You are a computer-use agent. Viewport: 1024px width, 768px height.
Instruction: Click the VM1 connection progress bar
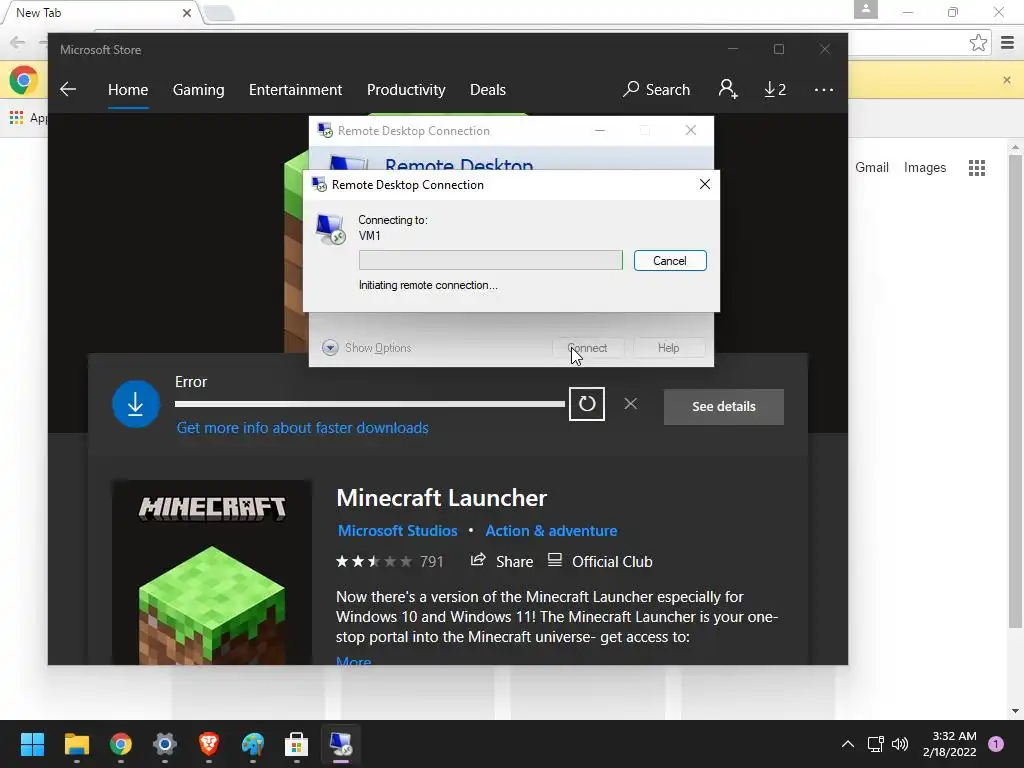point(490,260)
